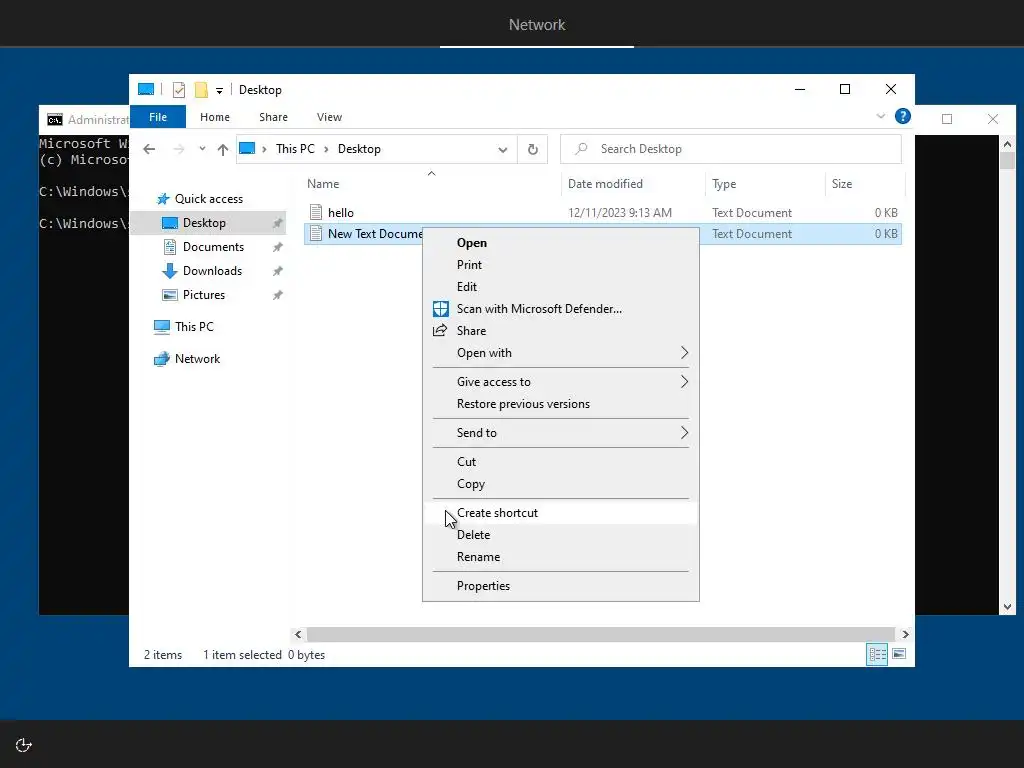Expand the ribbon using the chevron

point(880,116)
